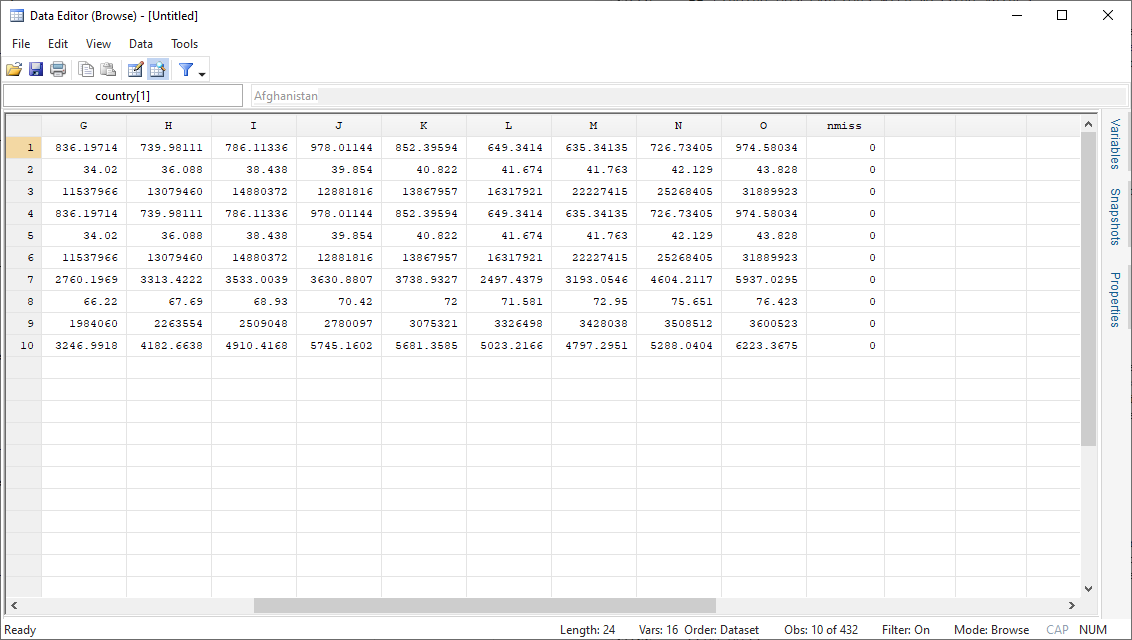The height and width of the screenshot is (640, 1132).
Task: Click the Obs: 10 of 432 status
Action: 821,630
